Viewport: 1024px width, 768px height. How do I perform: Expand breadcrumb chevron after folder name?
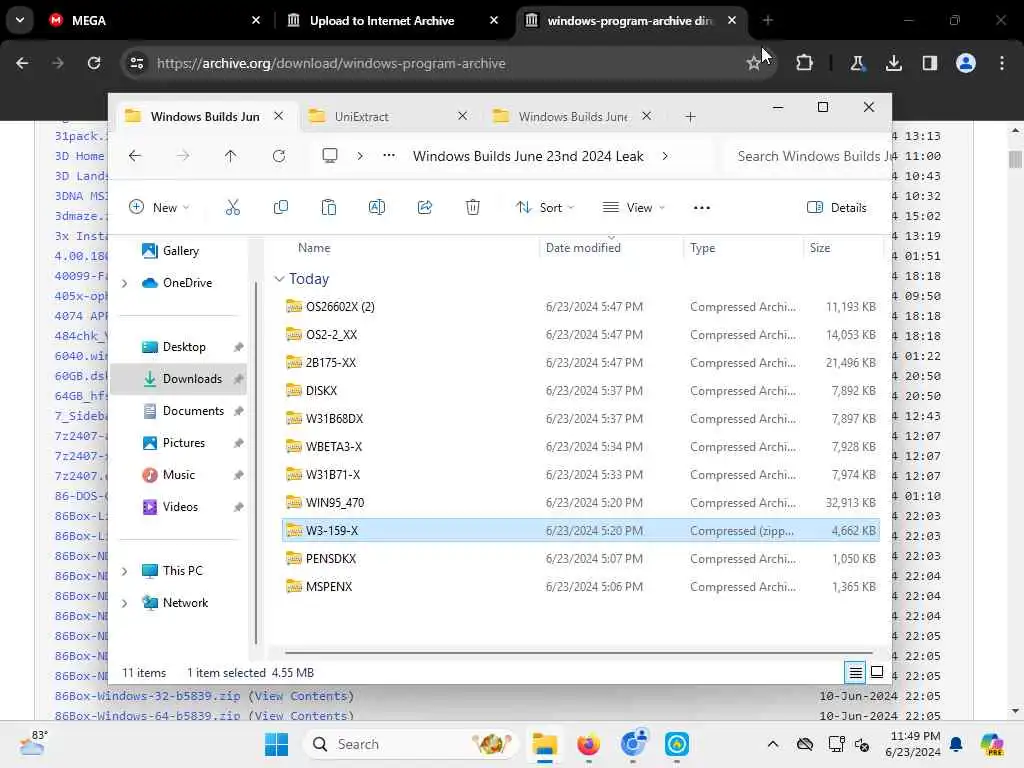[x=665, y=156]
